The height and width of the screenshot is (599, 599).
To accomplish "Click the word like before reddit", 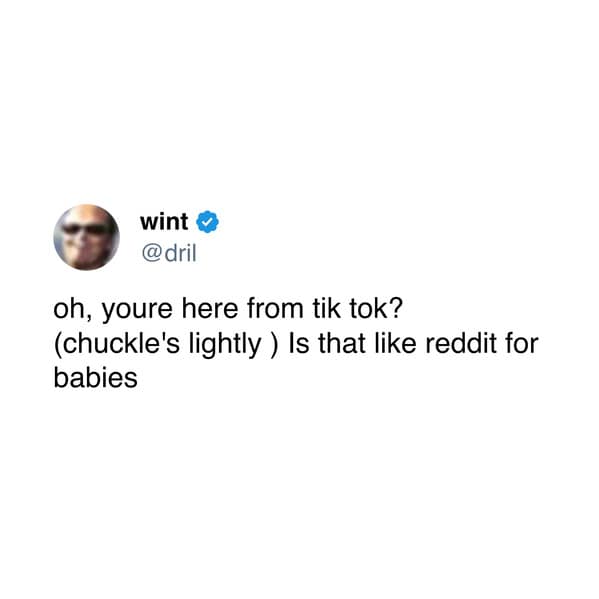I will (395, 343).
